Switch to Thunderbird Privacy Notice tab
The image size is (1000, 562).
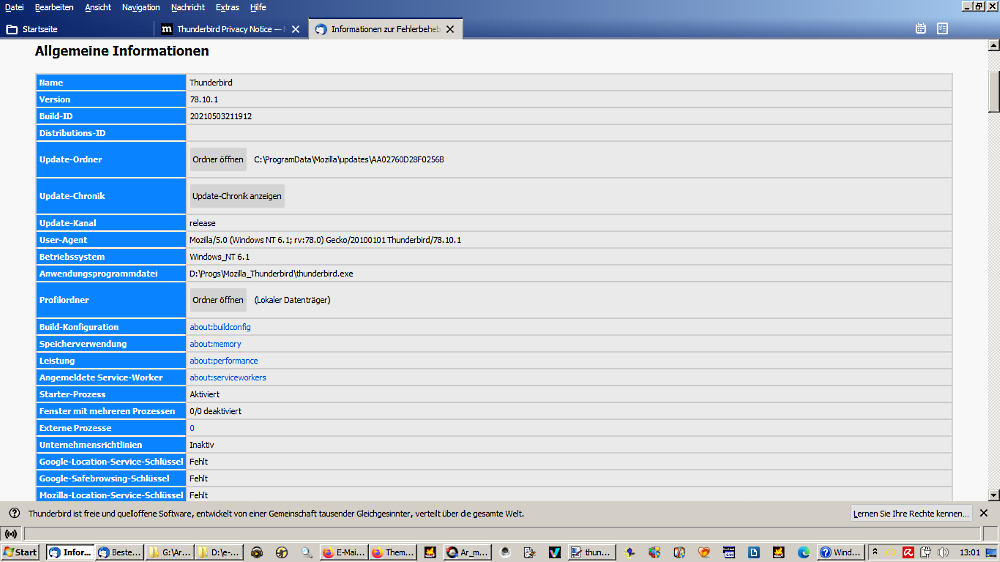click(x=230, y=29)
